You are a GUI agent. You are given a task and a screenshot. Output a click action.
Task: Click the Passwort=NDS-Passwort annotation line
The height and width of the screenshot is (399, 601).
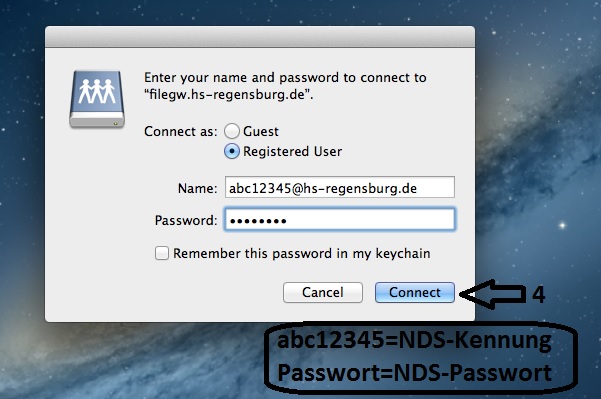[x=415, y=373]
